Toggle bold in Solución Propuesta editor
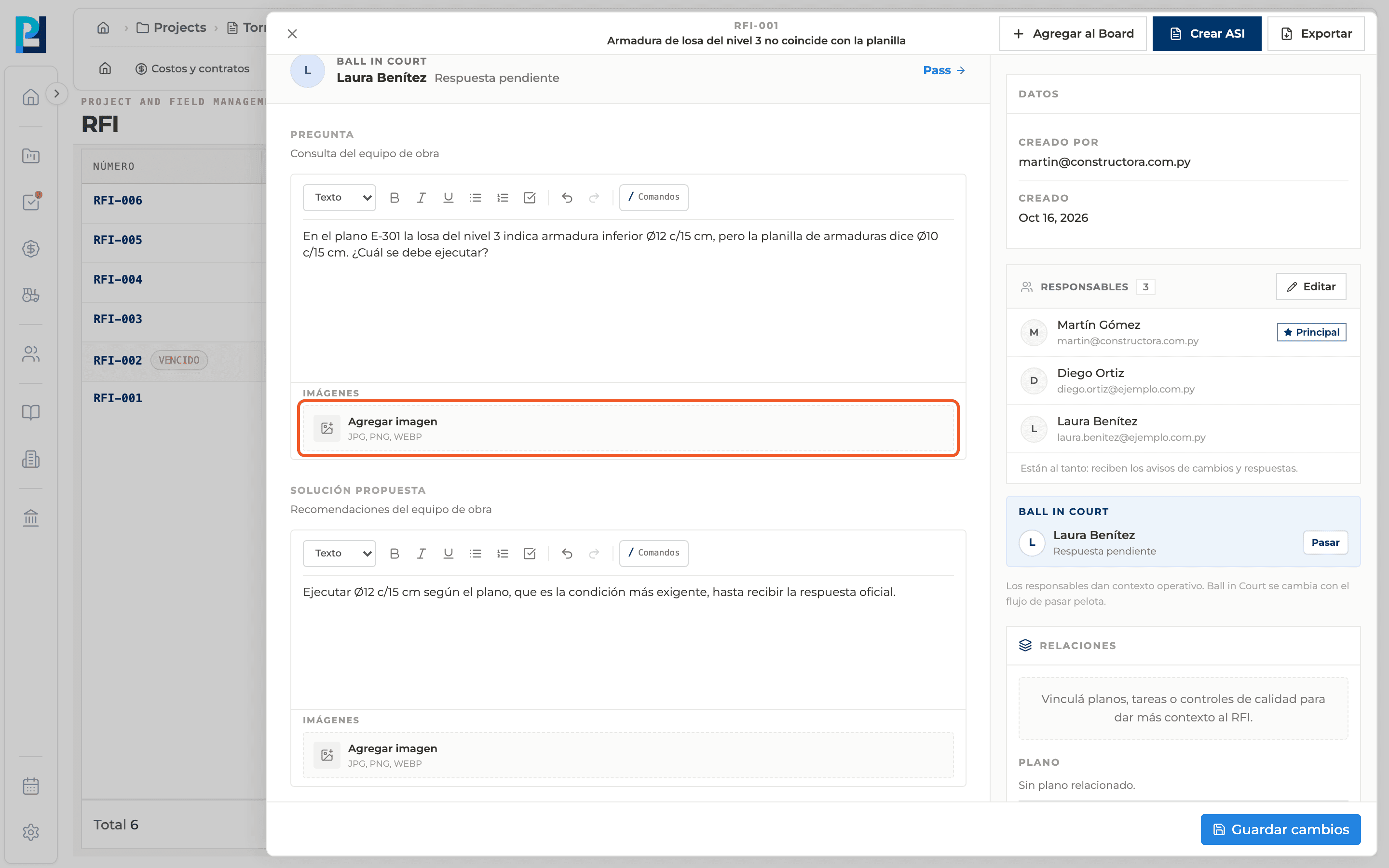1389x868 pixels. coord(395,554)
